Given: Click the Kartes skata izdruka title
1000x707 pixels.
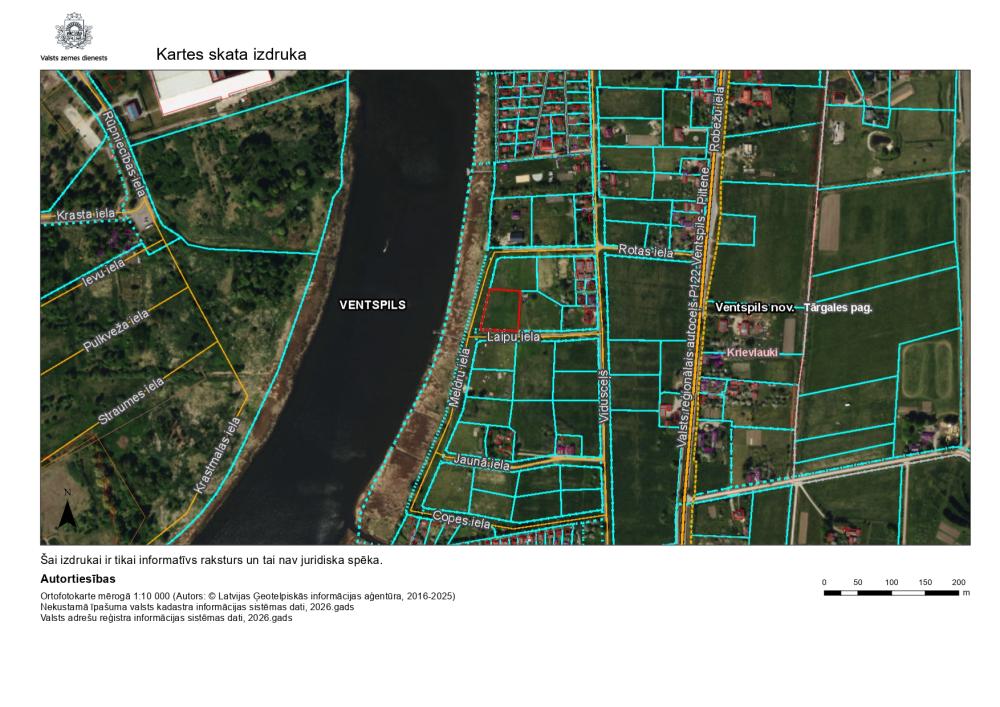Looking at the screenshot, I should pos(231,54).
